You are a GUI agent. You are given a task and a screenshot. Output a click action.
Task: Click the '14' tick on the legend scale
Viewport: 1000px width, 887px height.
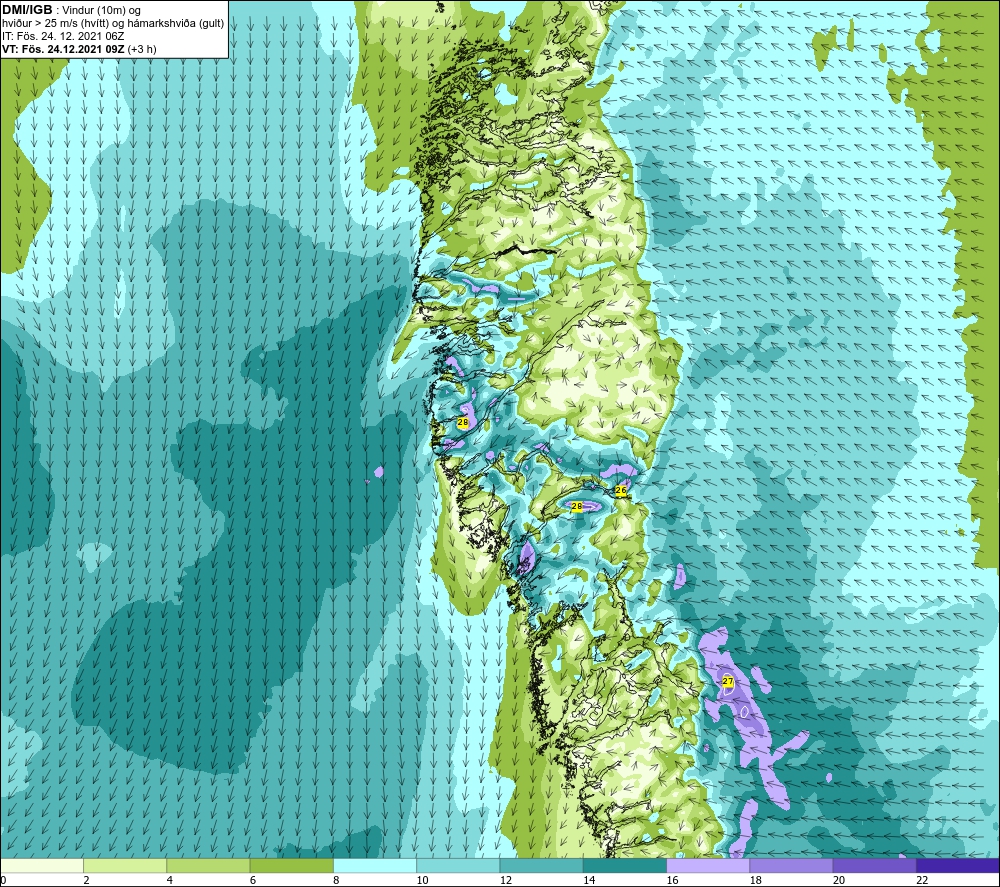click(589, 880)
